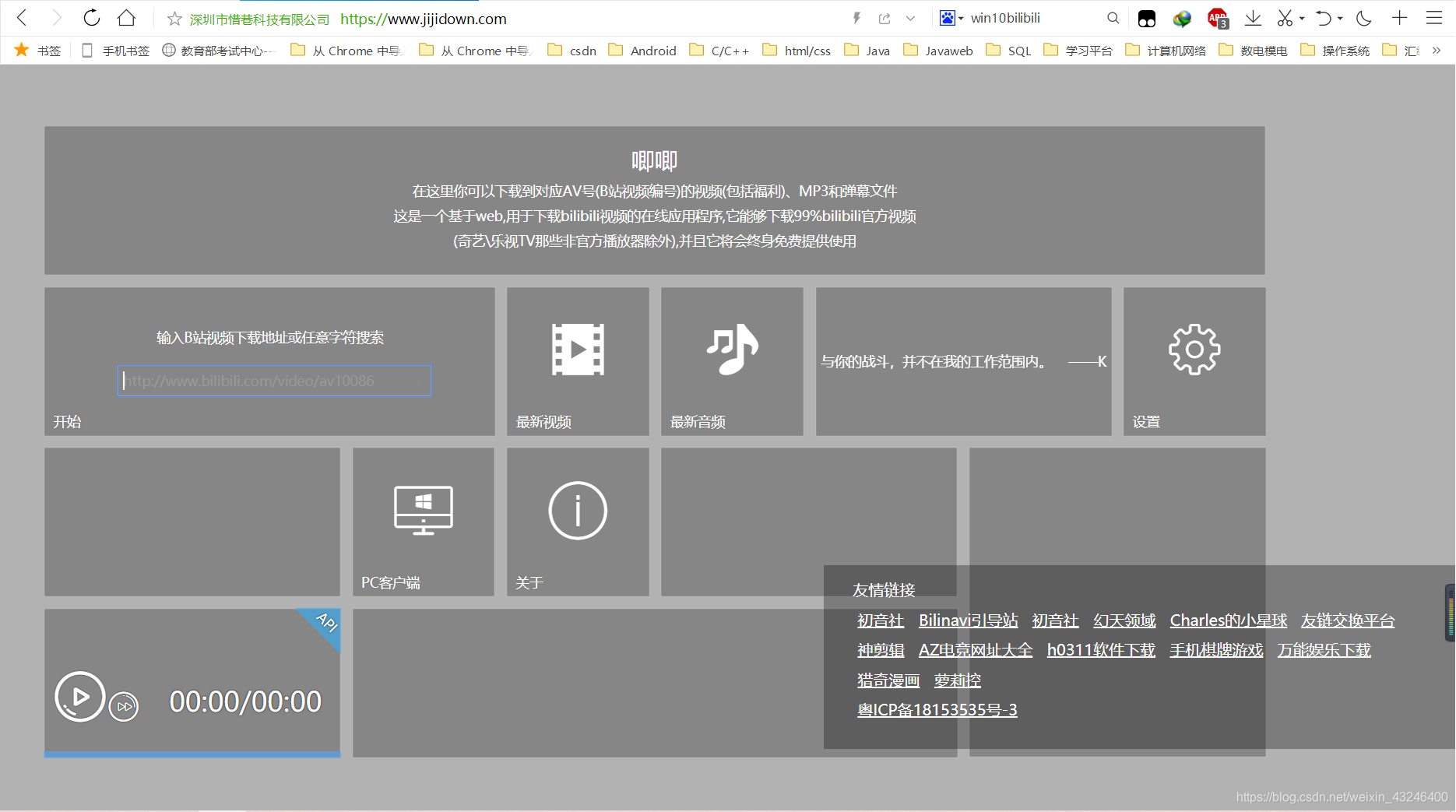Open the SQL bookmark folder
Viewport: 1456px width, 812px height.
[x=1008, y=51]
